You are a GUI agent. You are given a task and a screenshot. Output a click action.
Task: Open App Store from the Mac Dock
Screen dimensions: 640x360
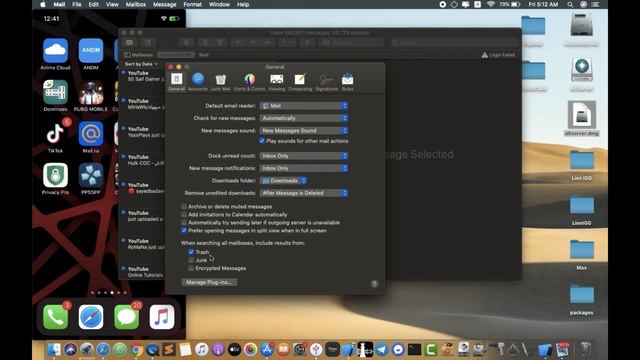tap(267, 349)
